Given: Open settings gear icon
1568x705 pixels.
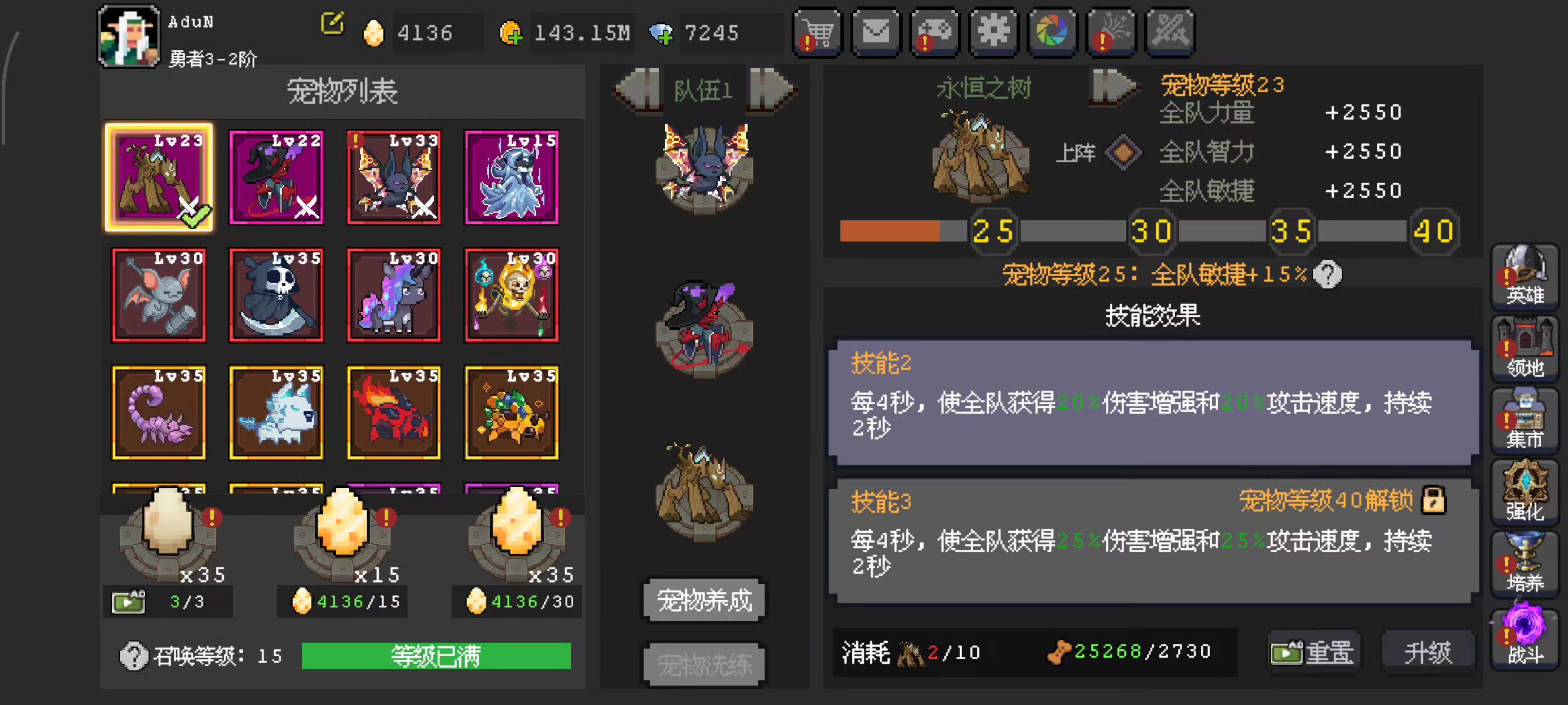Looking at the screenshot, I should 993,32.
